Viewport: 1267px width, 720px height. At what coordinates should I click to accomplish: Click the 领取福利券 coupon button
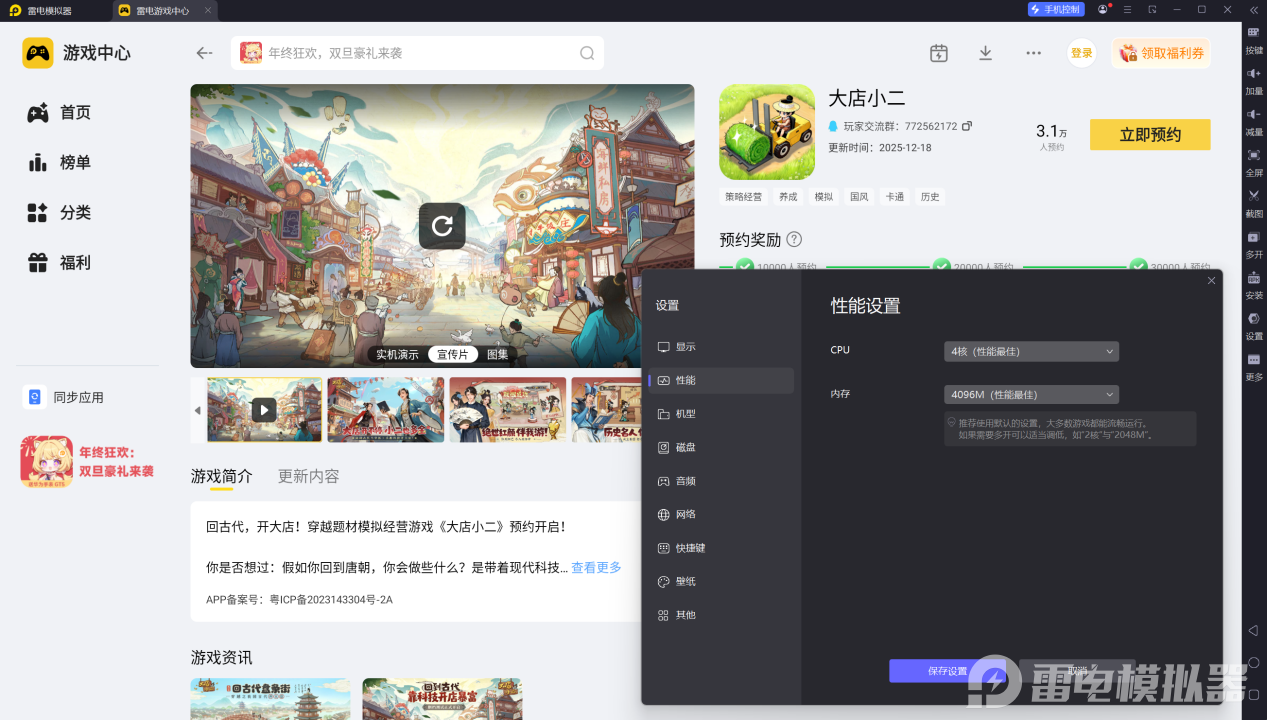(x=1161, y=53)
